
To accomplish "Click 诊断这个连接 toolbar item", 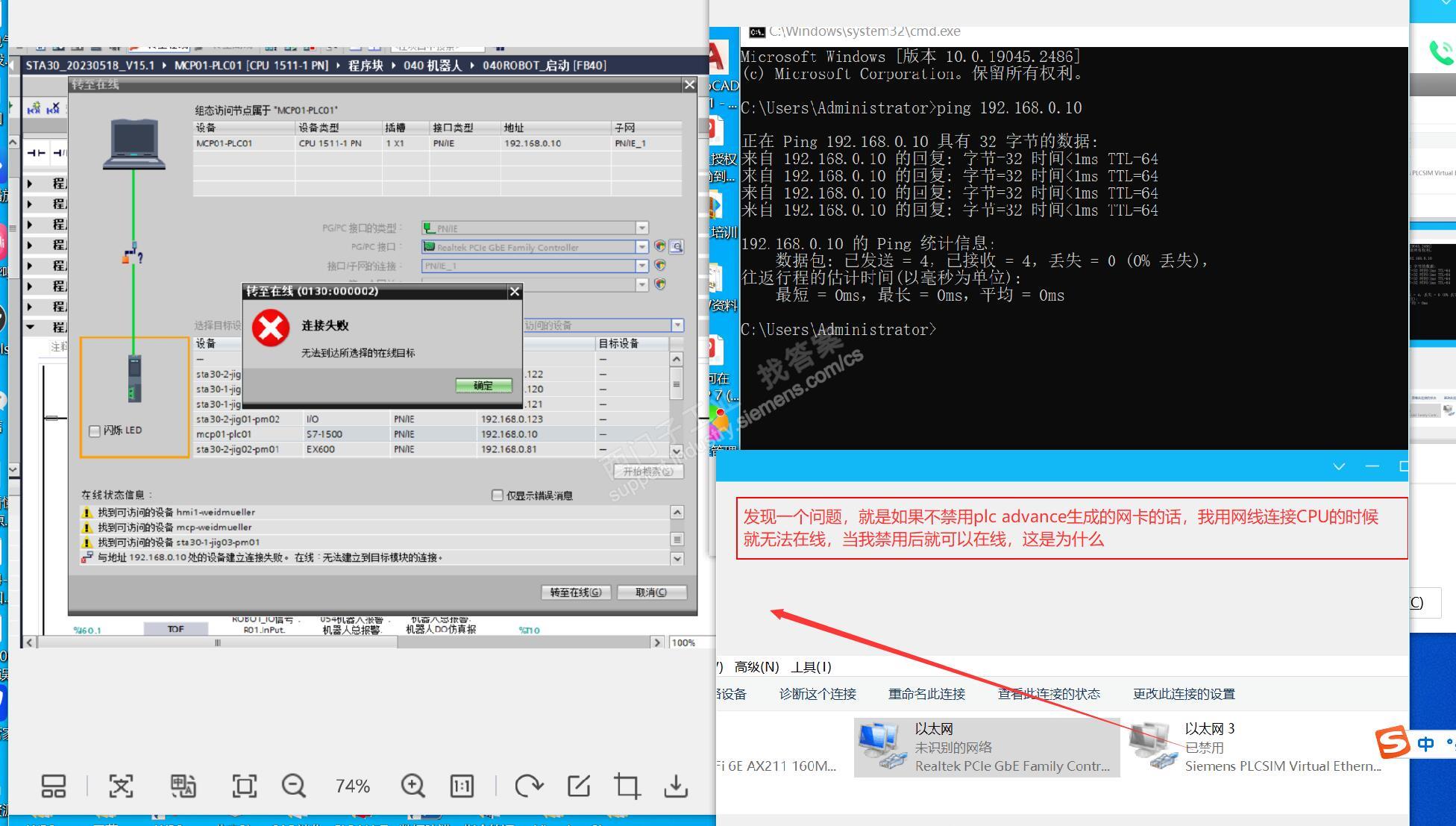I will (x=818, y=694).
